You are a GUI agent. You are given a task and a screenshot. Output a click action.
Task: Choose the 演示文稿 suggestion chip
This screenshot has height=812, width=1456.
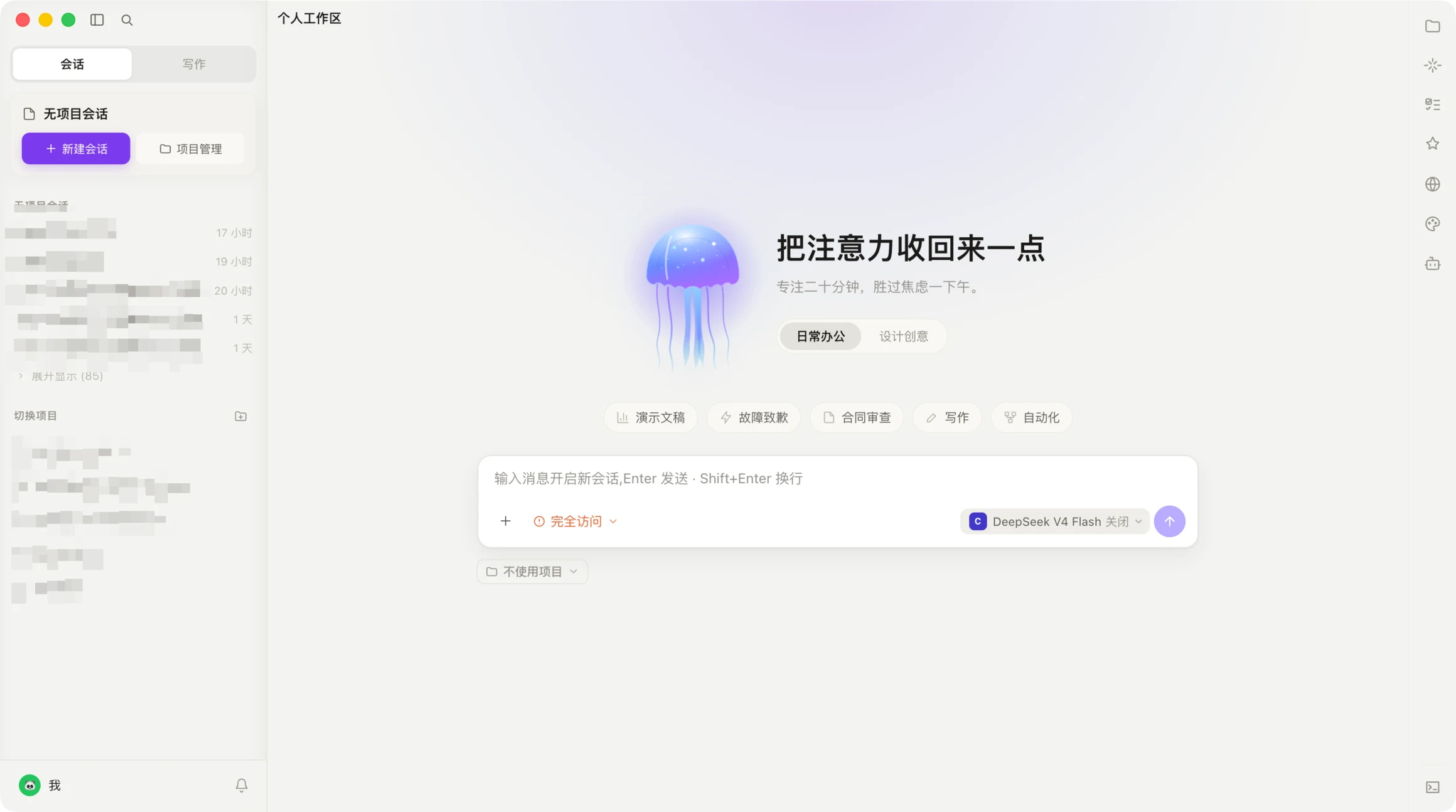[x=650, y=417]
